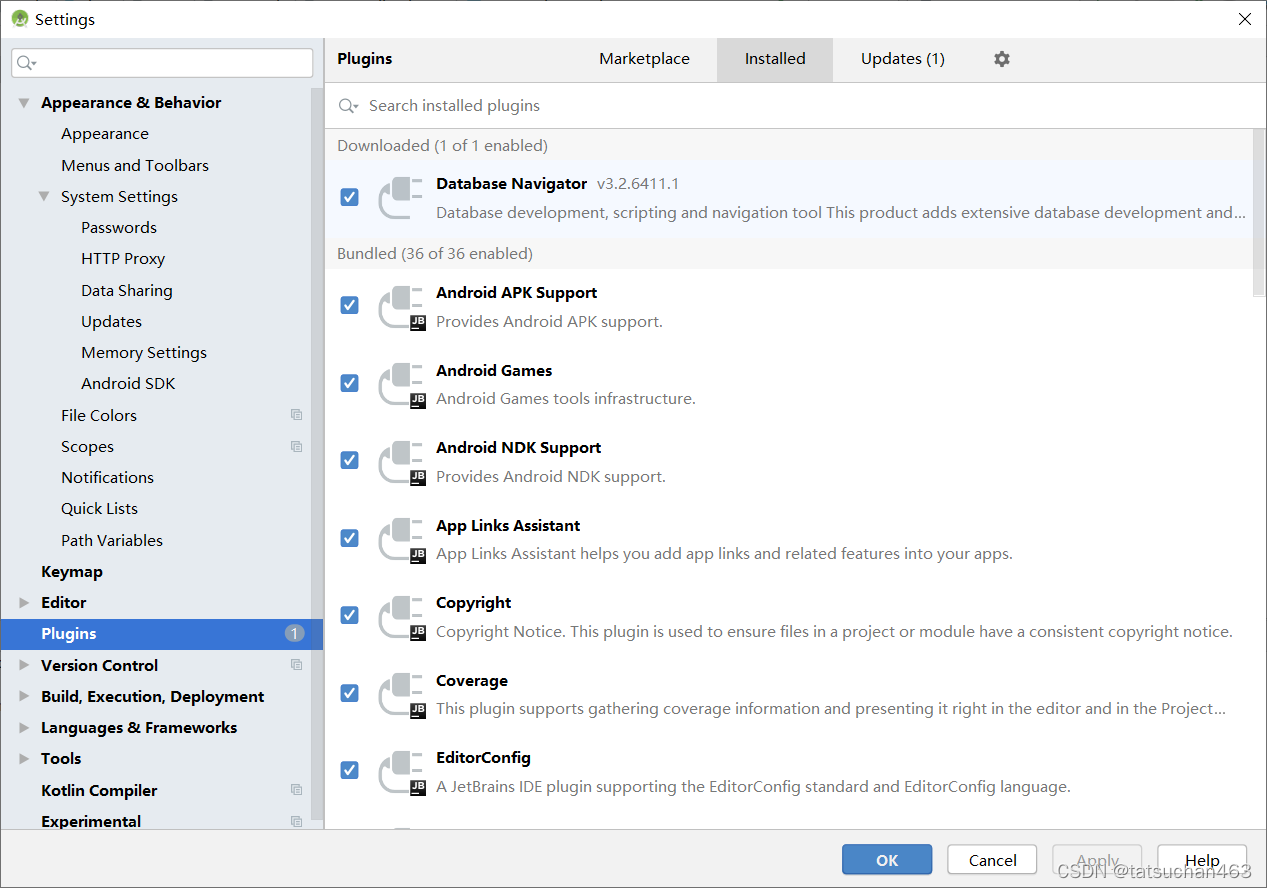The image size is (1267, 888).
Task: Select the Menus and Toolbars entry
Action: (x=135, y=166)
